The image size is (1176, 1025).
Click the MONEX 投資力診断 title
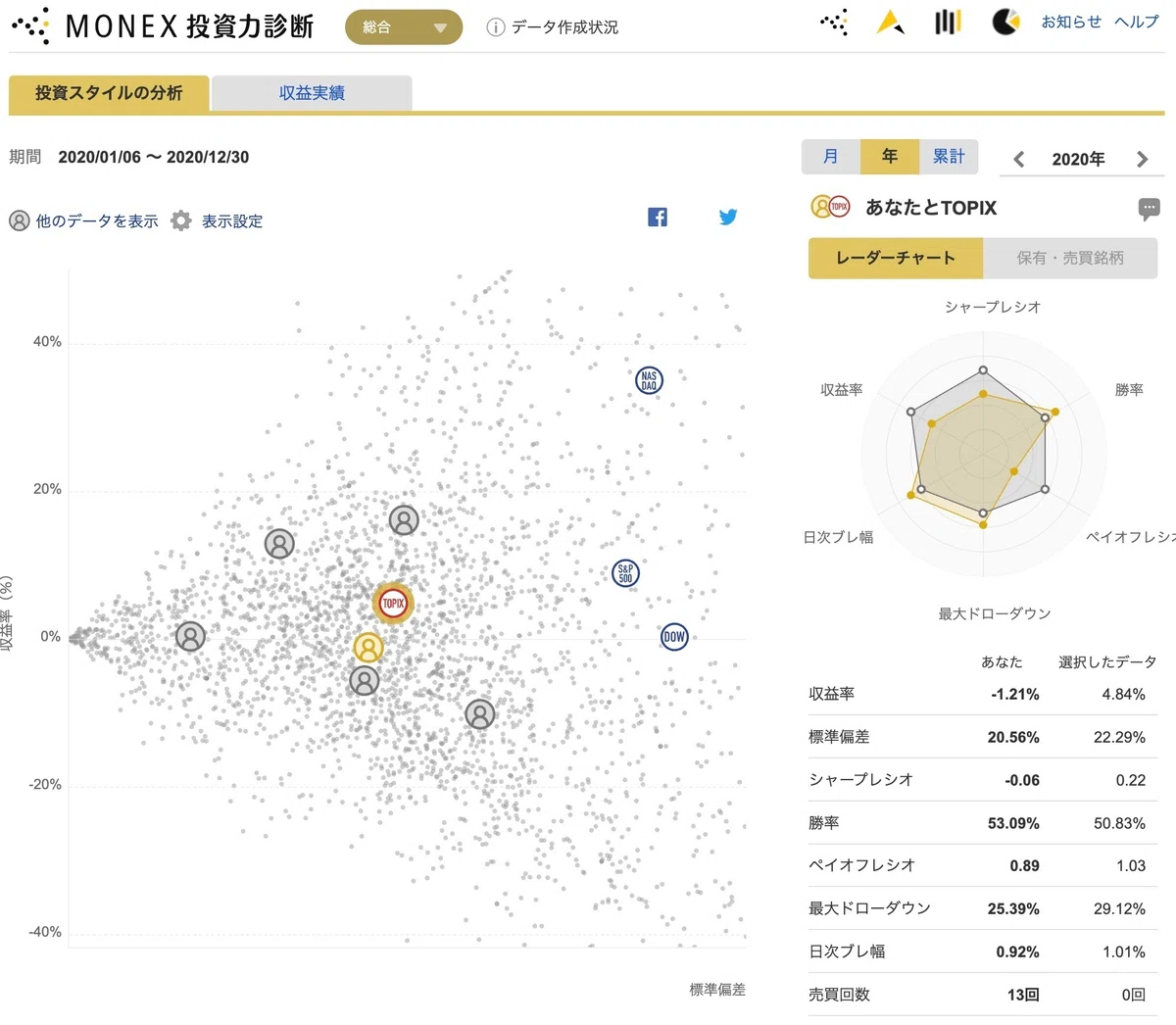(x=189, y=26)
